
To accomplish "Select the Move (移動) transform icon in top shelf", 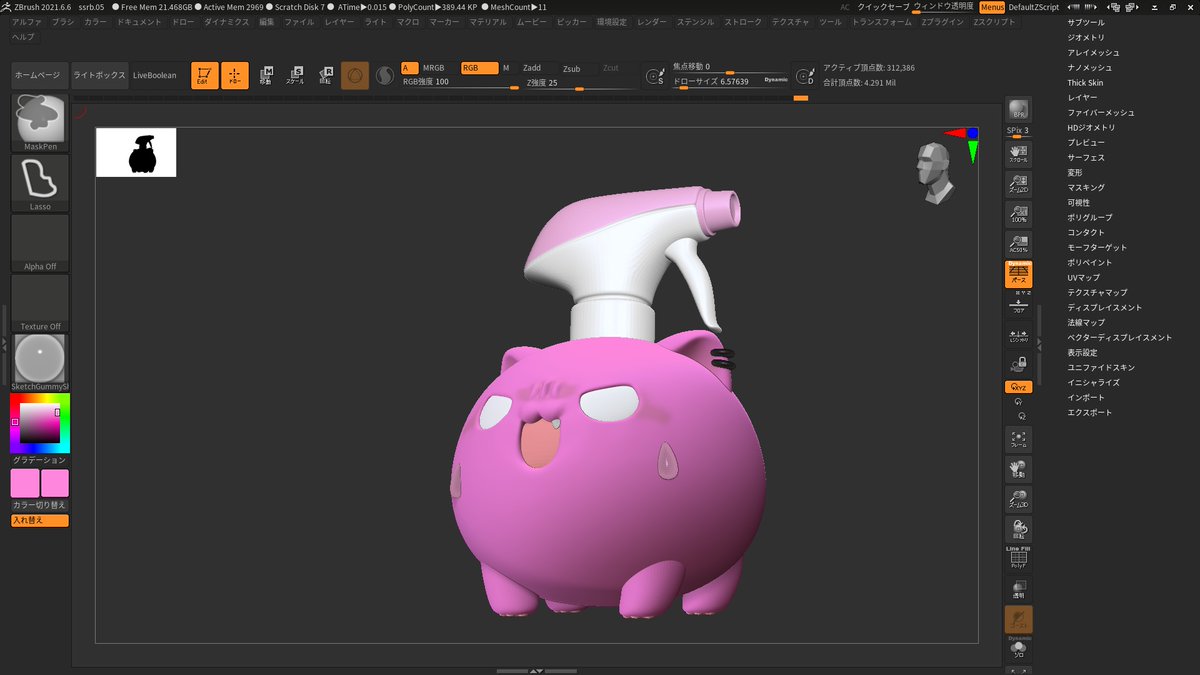I will [x=266, y=75].
